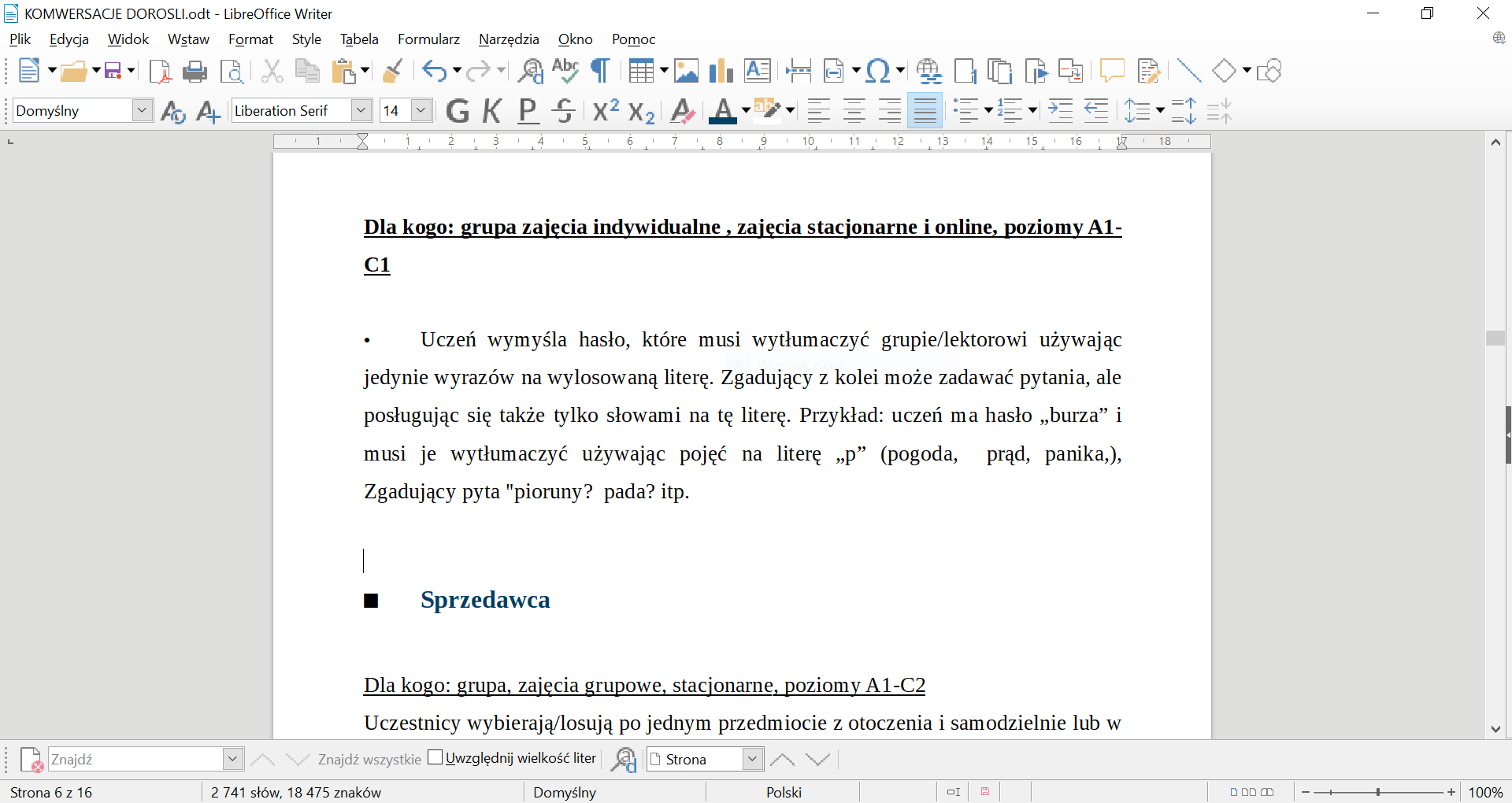Click the Print document icon

(x=195, y=72)
